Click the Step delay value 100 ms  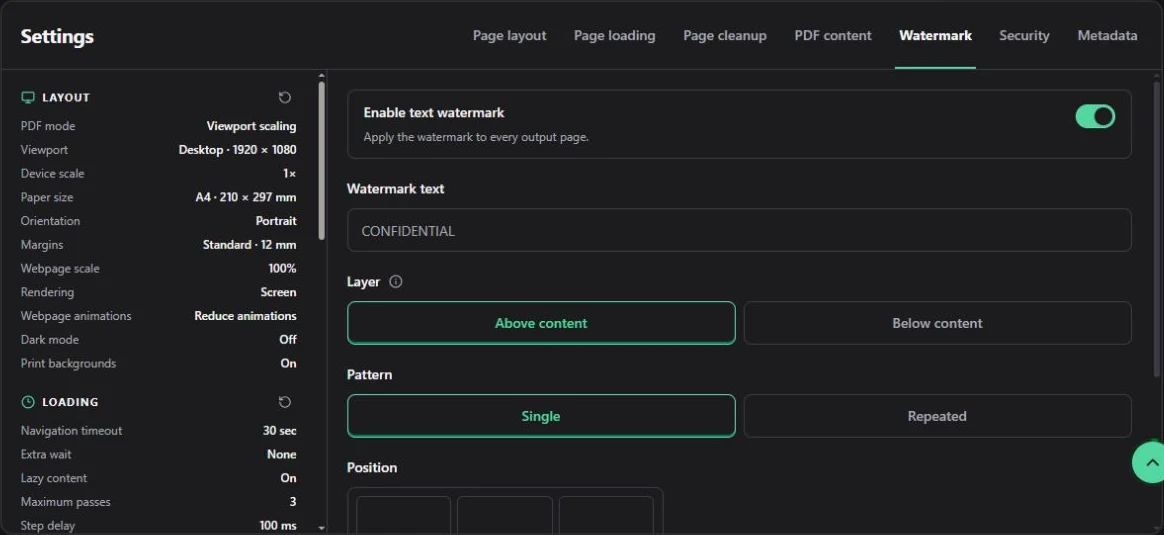pos(278,525)
